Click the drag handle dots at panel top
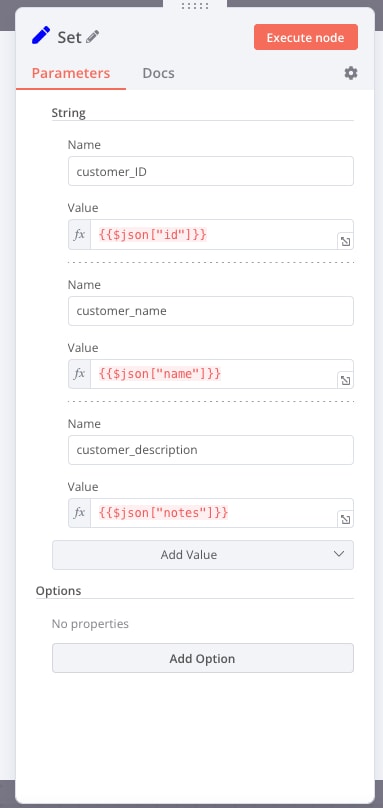This screenshot has width=383, height=808. [x=195, y=6]
